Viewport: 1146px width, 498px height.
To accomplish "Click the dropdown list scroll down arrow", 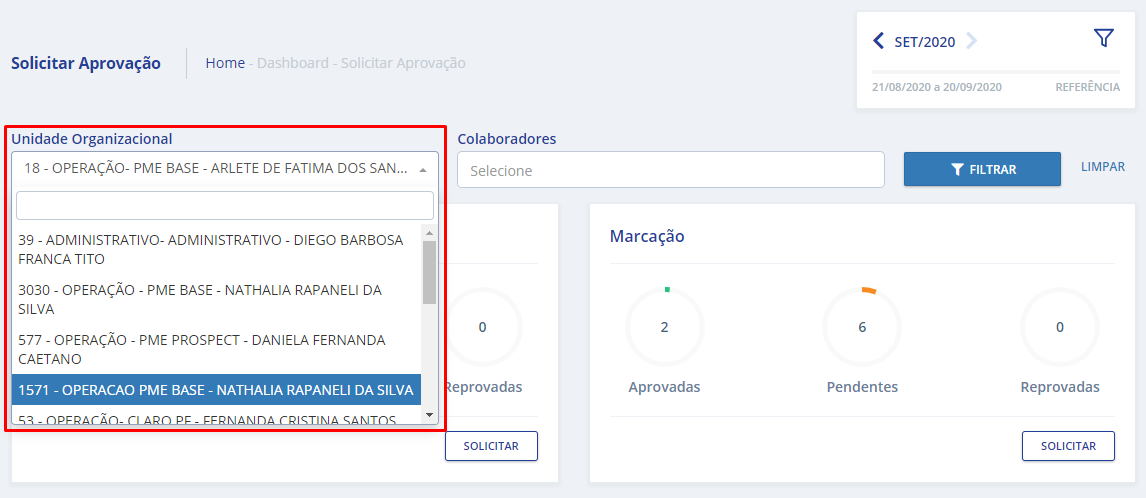I will pyautogui.click(x=429, y=415).
